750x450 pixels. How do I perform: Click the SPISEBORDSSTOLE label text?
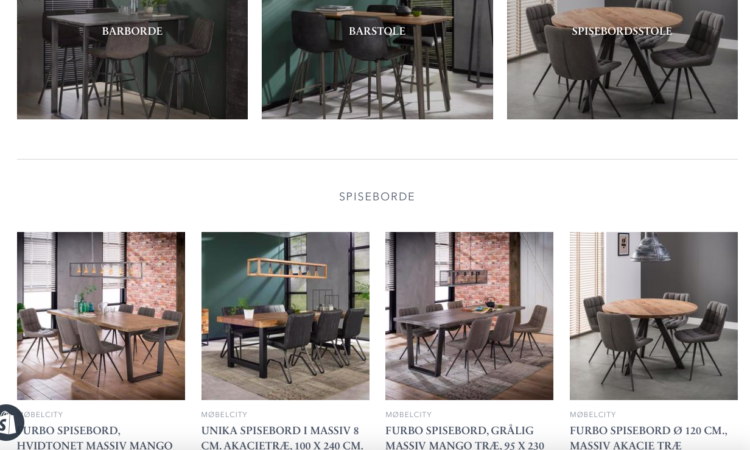tap(622, 31)
